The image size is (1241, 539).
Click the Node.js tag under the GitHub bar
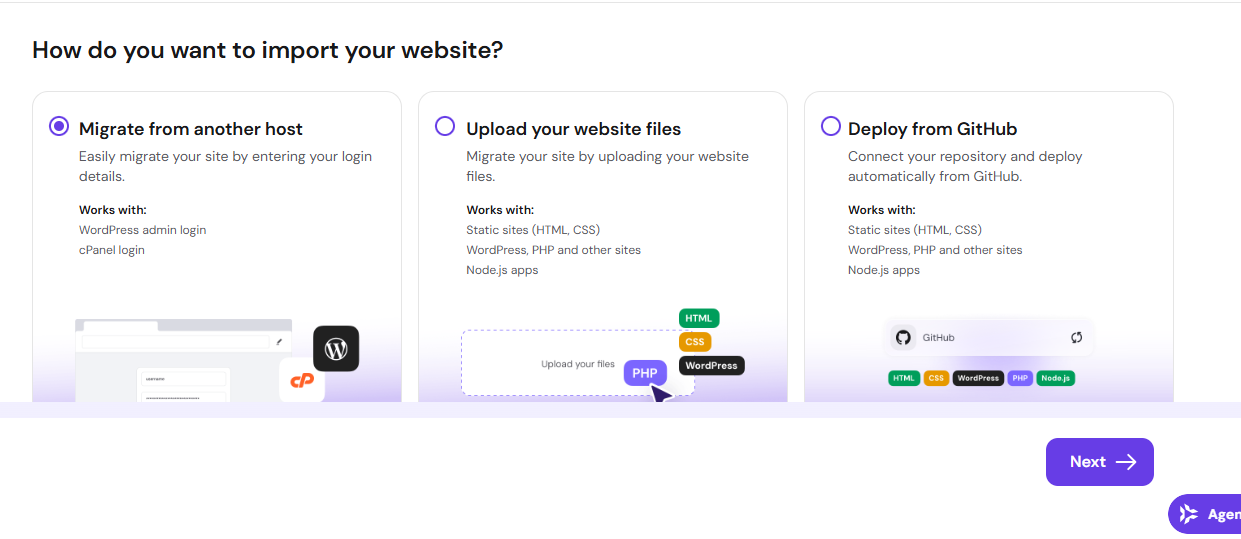1056,378
